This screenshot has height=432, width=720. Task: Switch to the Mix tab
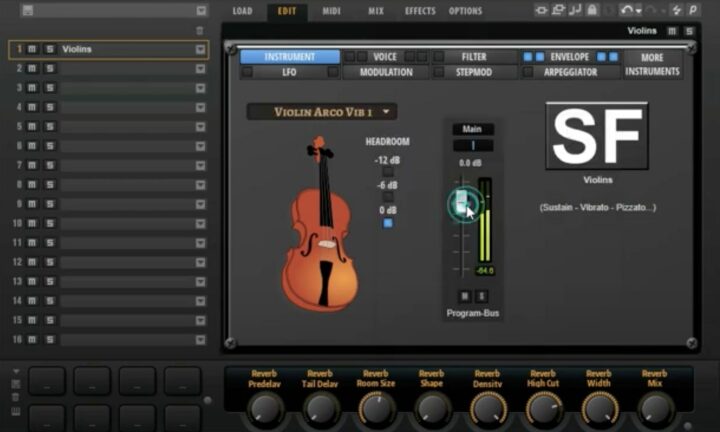click(x=375, y=11)
